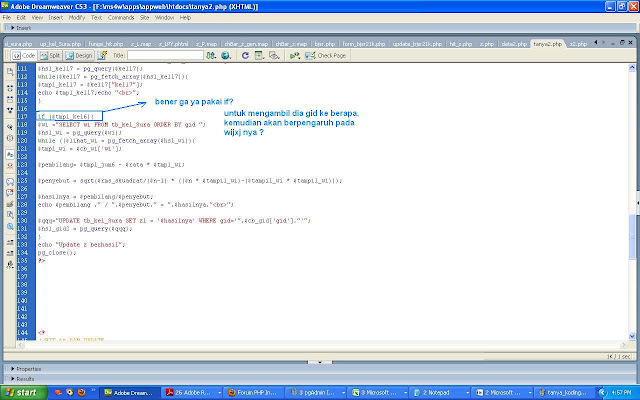Switch to the data2.php document tab
The image size is (640, 400).
click(514, 44)
